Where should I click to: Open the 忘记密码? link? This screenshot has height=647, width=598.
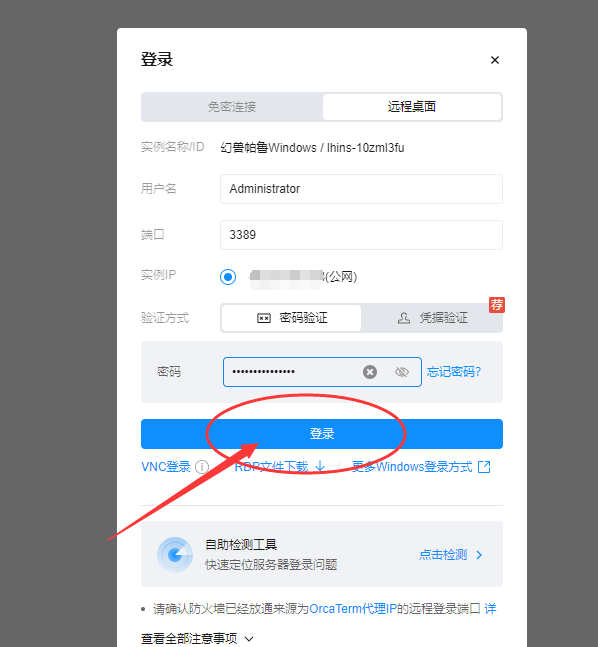tap(454, 372)
